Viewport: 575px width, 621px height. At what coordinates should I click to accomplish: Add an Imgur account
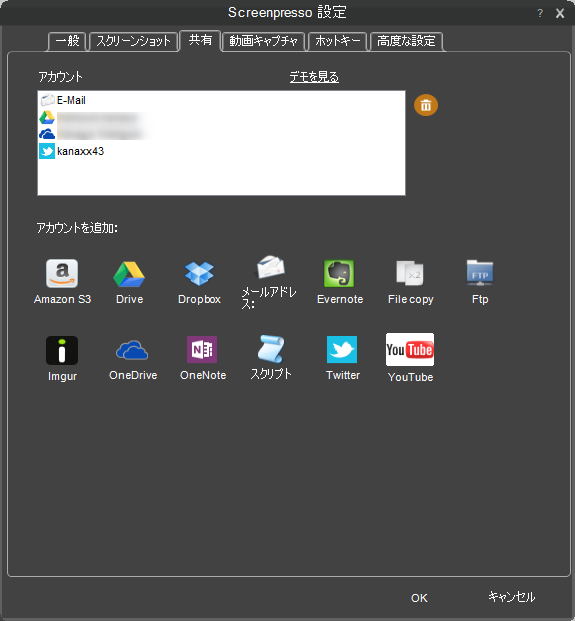tap(62, 358)
